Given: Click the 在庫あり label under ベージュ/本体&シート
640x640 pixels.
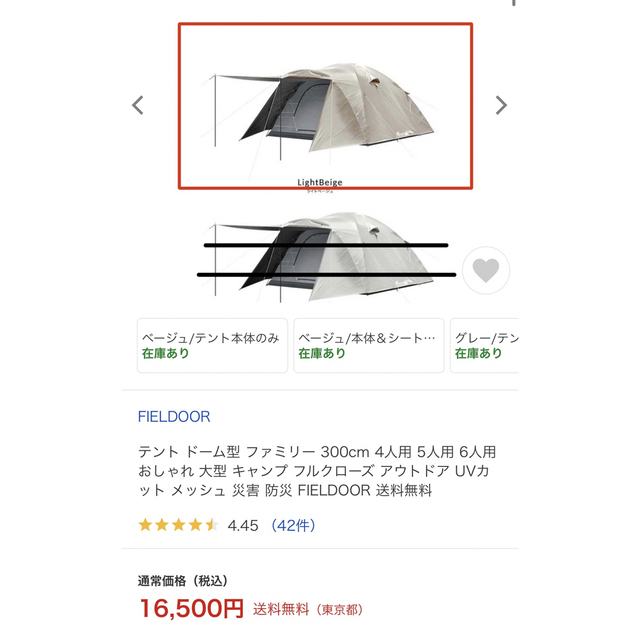Looking at the screenshot, I should pyautogui.click(x=322, y=353).
